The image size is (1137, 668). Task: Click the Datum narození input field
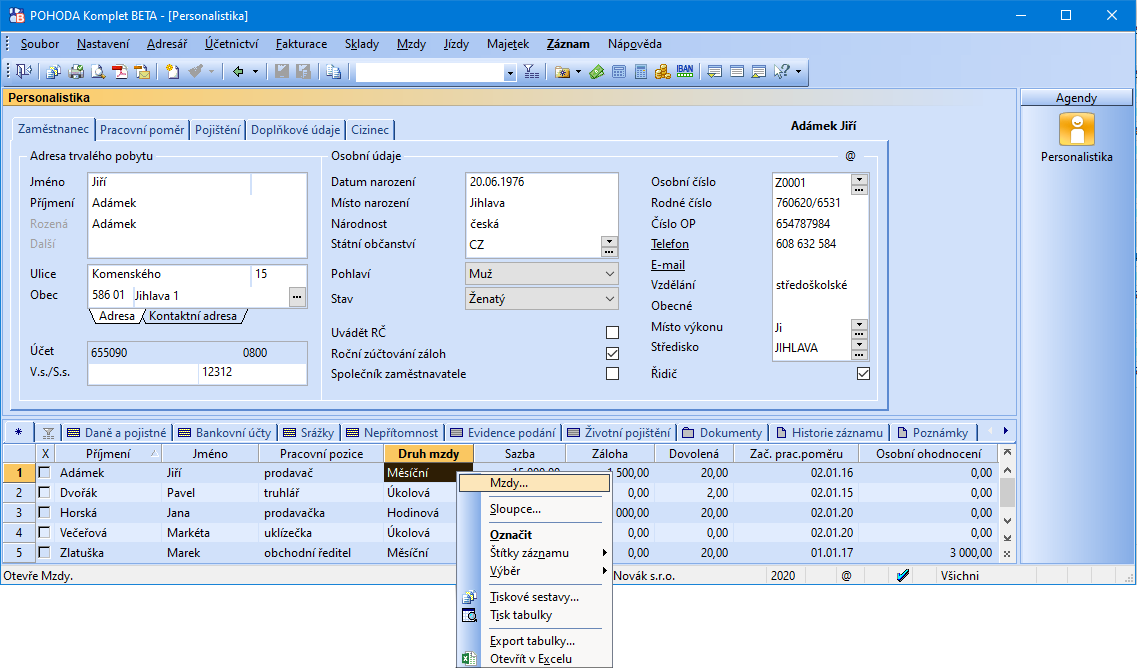tap(540, 182)
